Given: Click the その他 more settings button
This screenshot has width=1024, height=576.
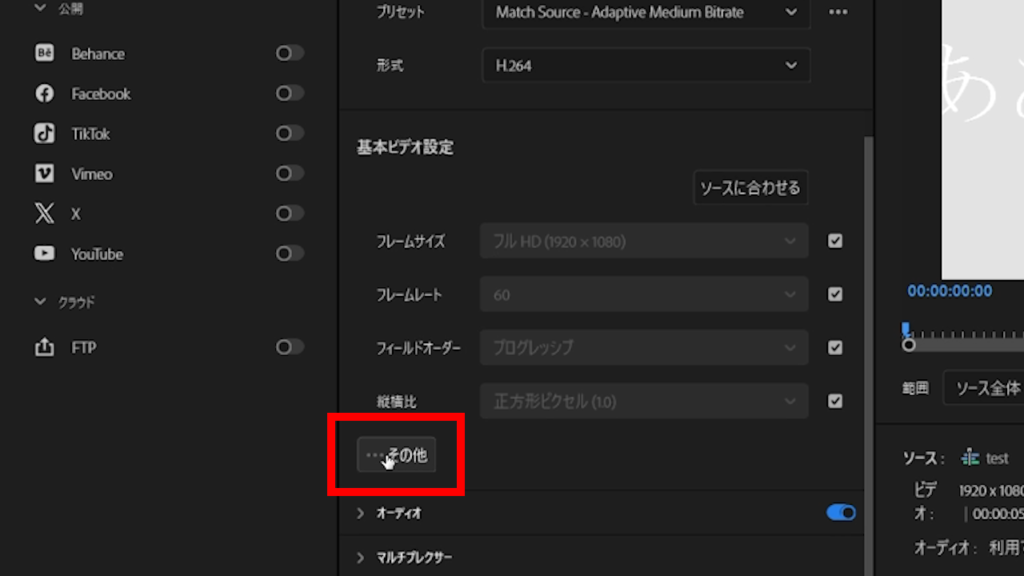Looking at the screenshot, I should tap(396, 455).
